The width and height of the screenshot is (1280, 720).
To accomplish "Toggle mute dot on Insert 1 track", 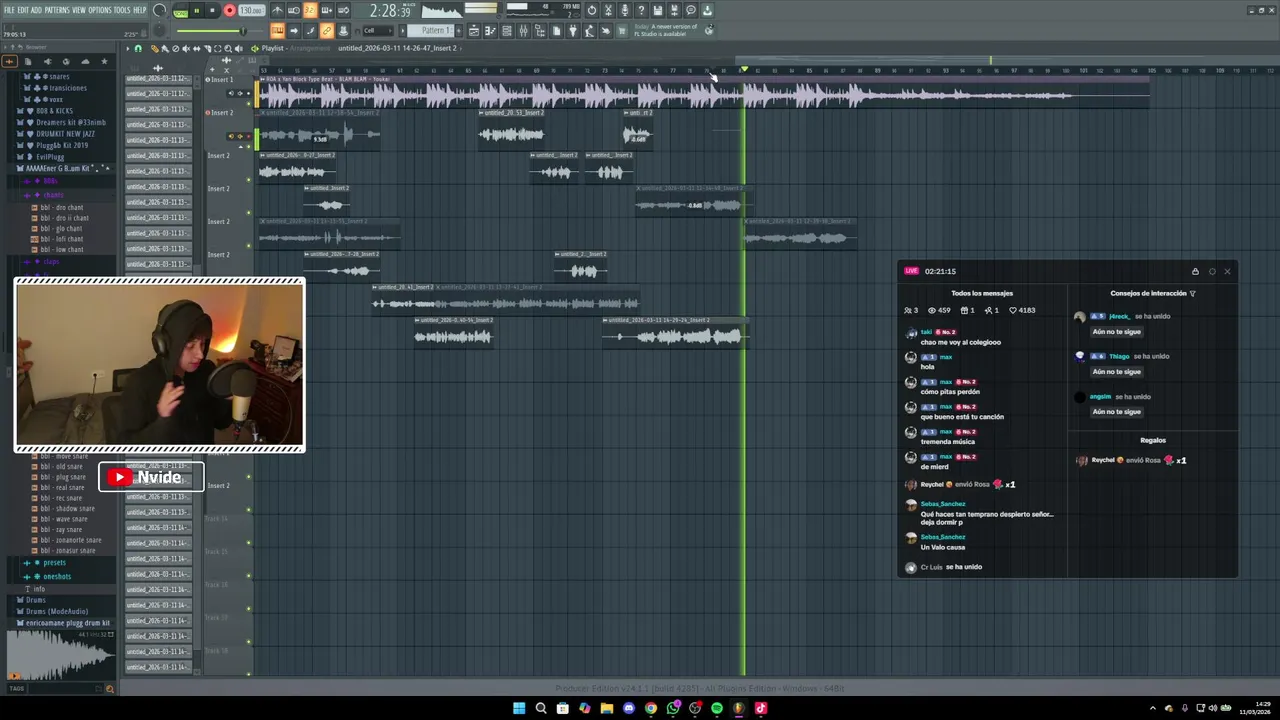I will (248, 103).
